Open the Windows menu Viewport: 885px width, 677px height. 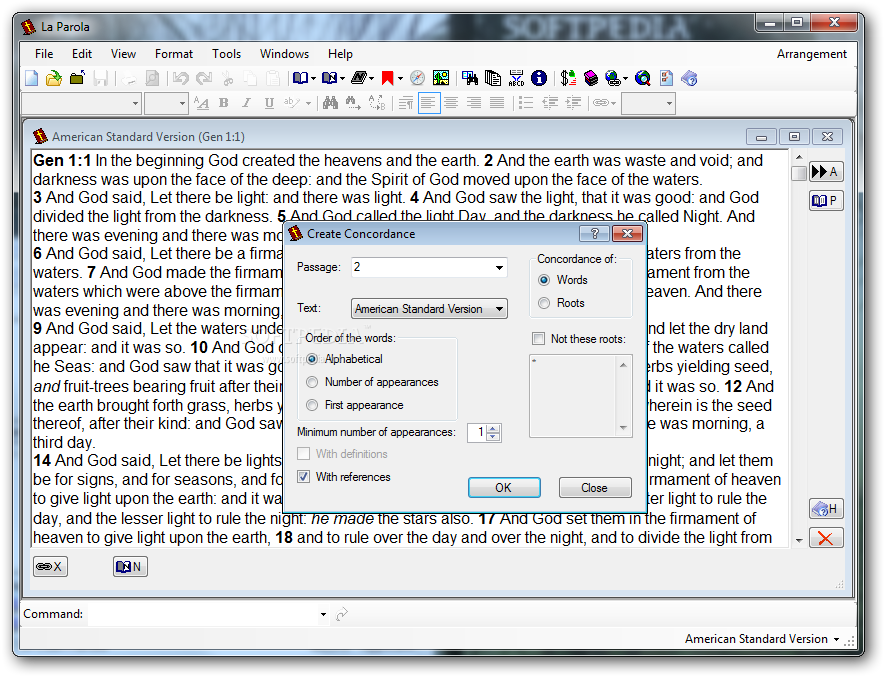(x=284, y=54)
